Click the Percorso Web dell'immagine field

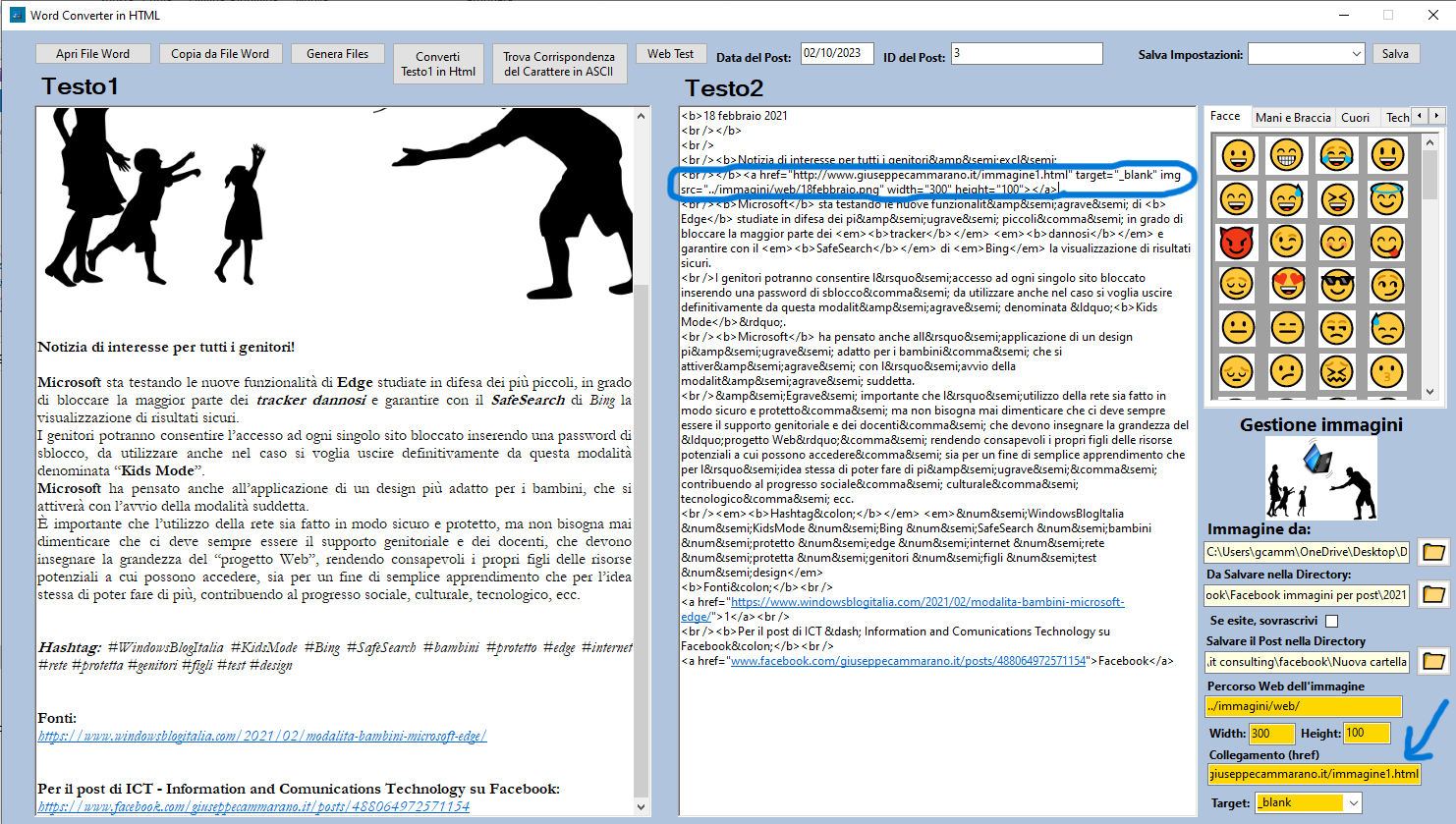1303,706
